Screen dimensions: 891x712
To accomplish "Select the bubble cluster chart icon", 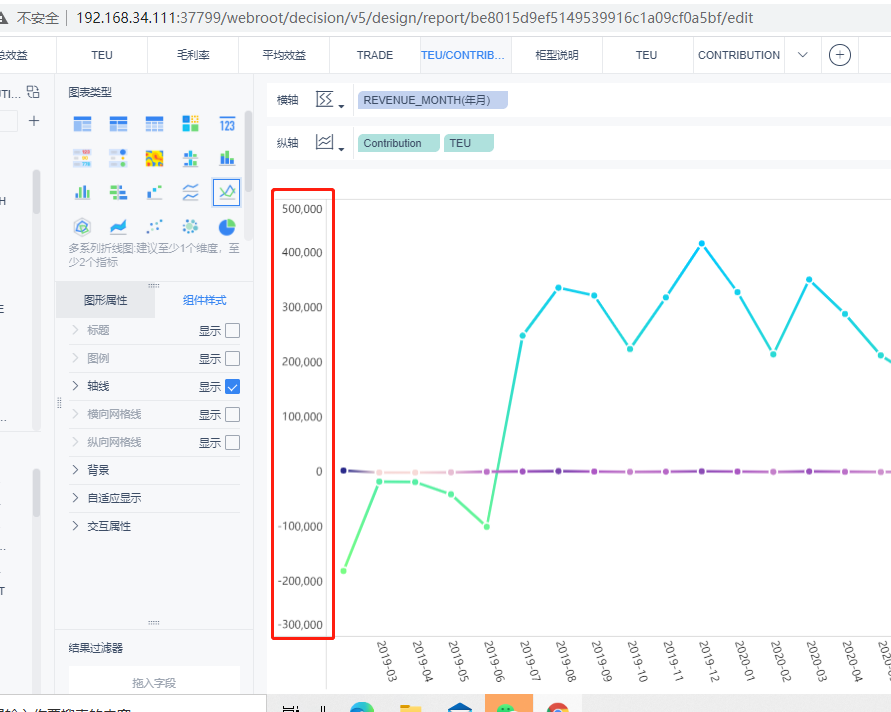I will tap(190, 227).
